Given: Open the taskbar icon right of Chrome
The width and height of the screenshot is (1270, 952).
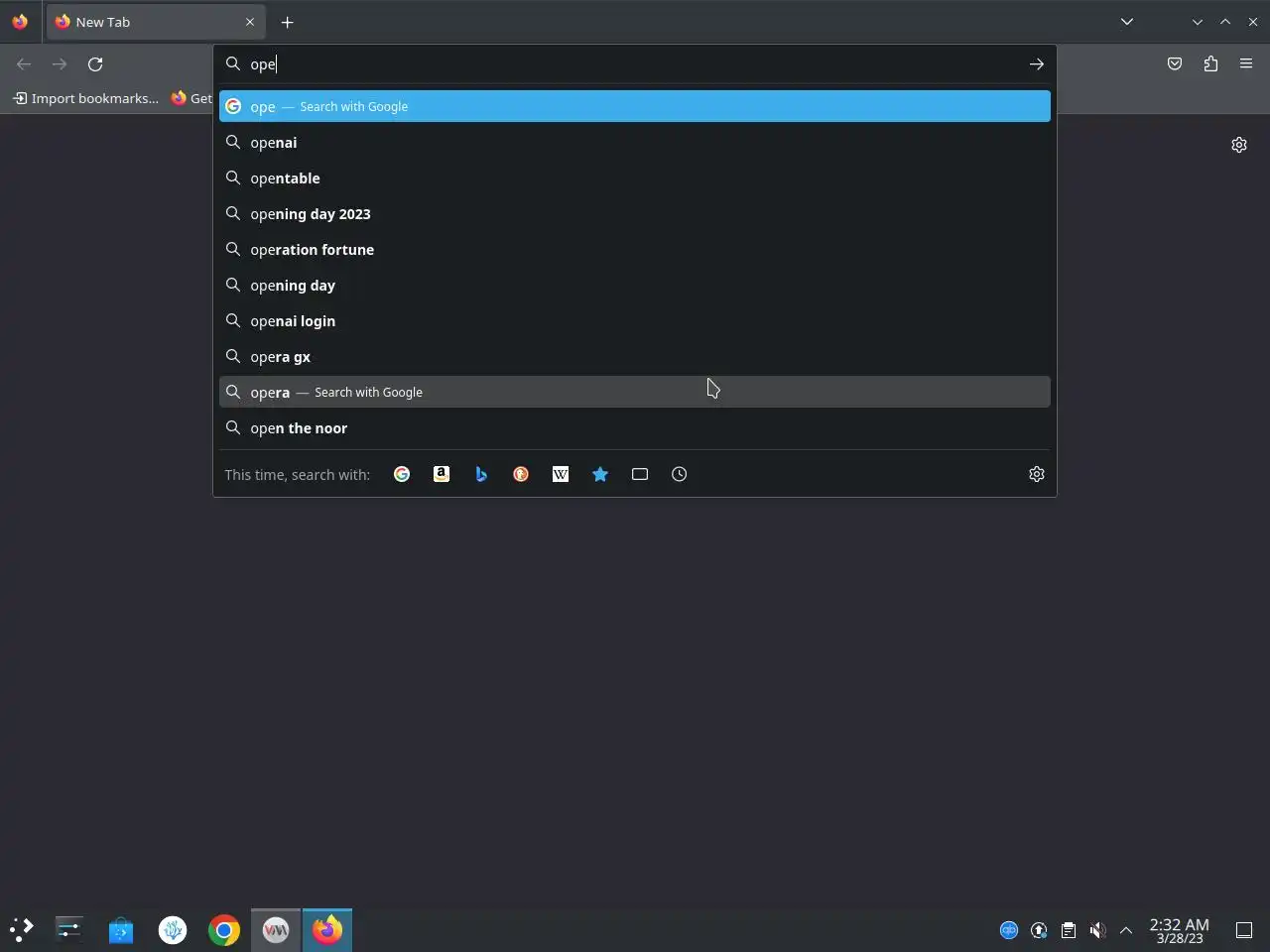Looking at the screenshot, I should [276, 929].
